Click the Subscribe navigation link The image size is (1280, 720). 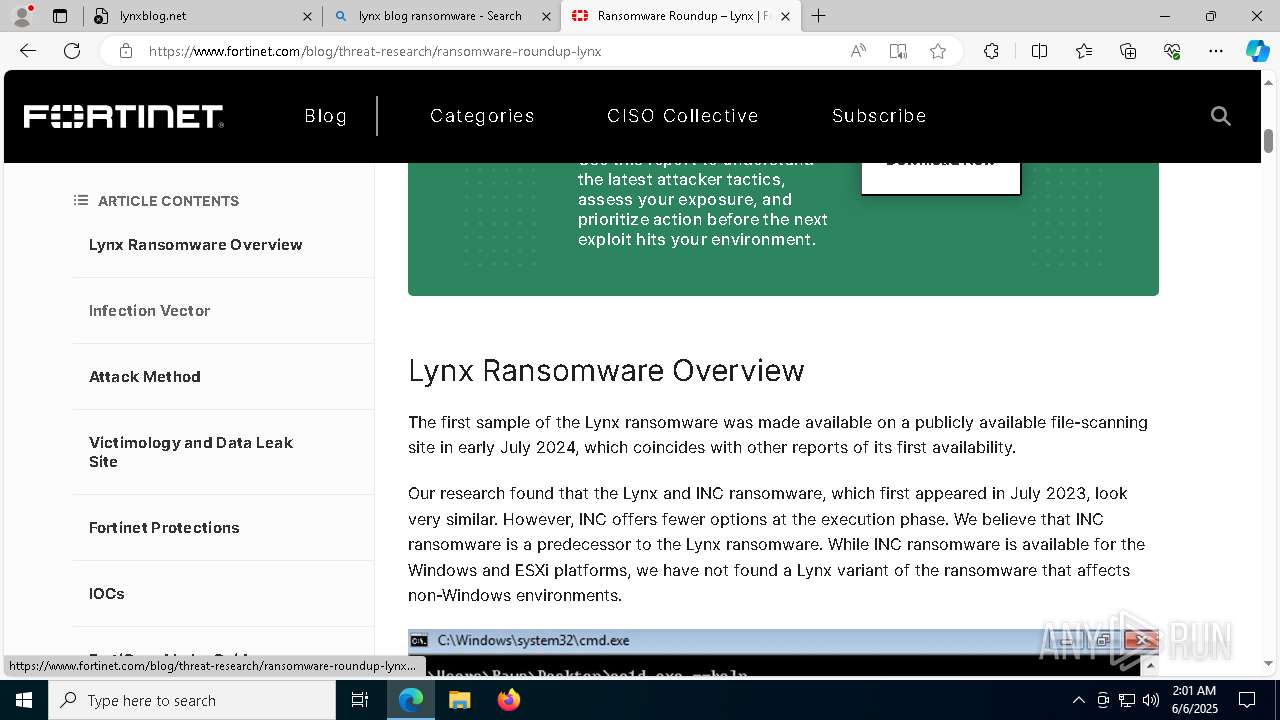pos(879,116)
